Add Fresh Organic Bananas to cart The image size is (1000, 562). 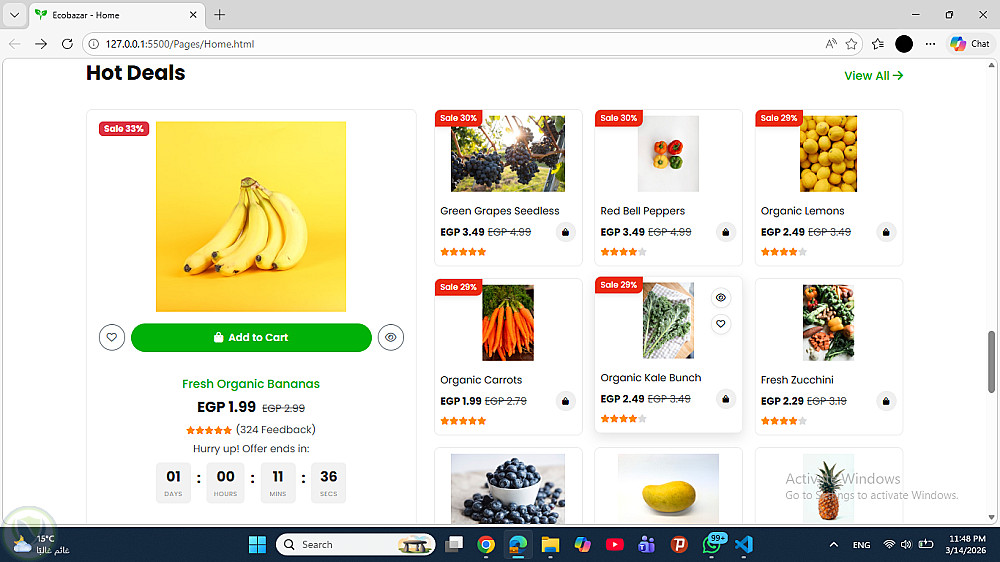251,337
